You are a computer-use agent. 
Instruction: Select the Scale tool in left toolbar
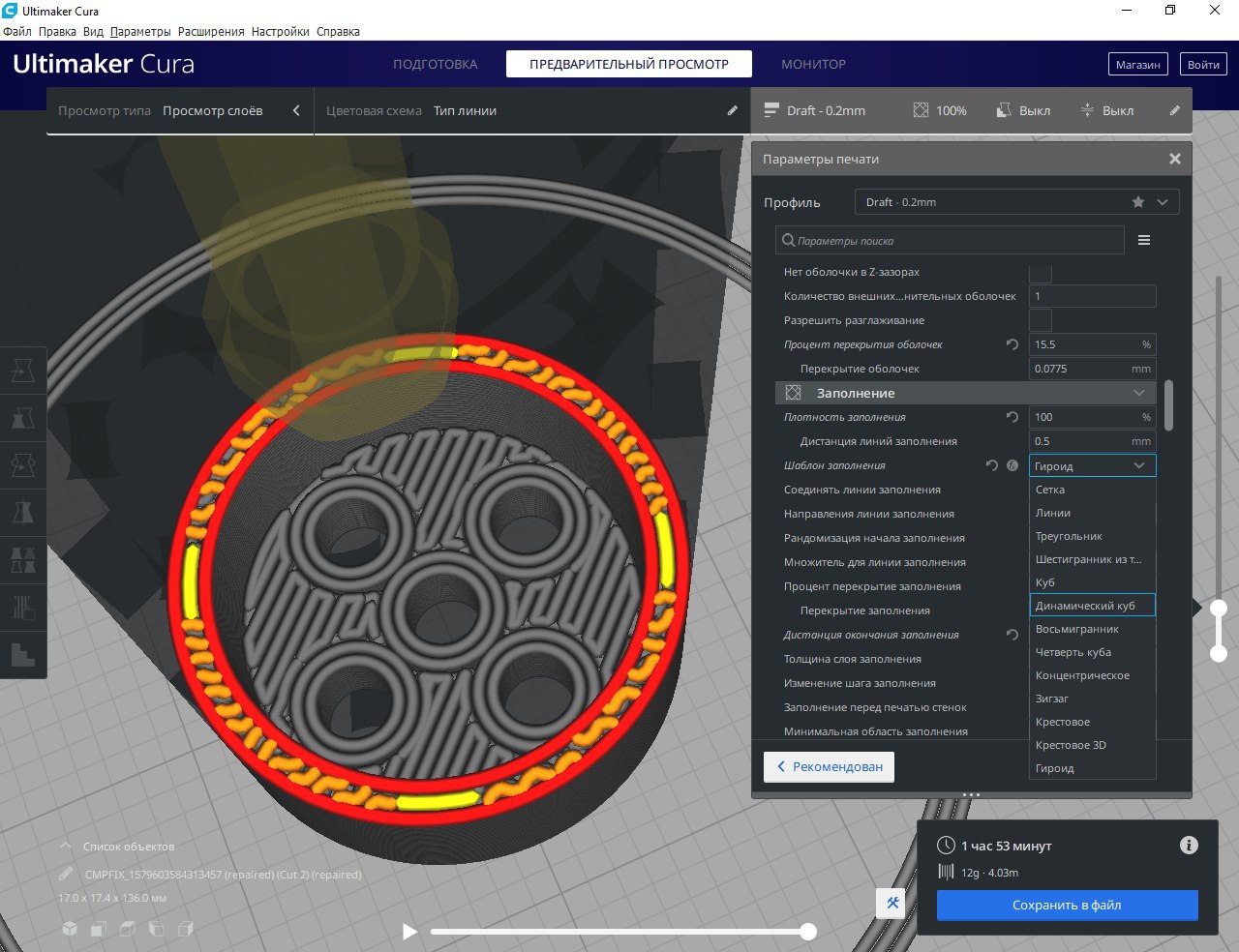point(23,418)
